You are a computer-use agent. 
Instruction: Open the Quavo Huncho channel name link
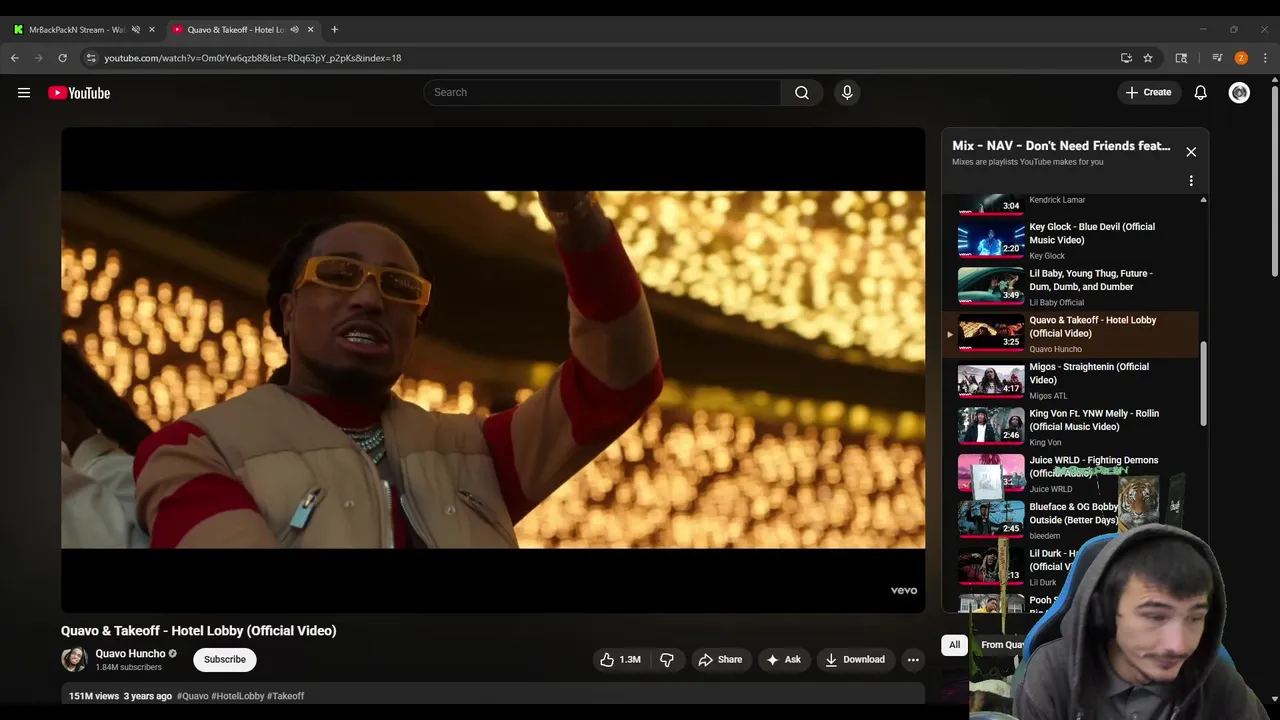point(130,653)
